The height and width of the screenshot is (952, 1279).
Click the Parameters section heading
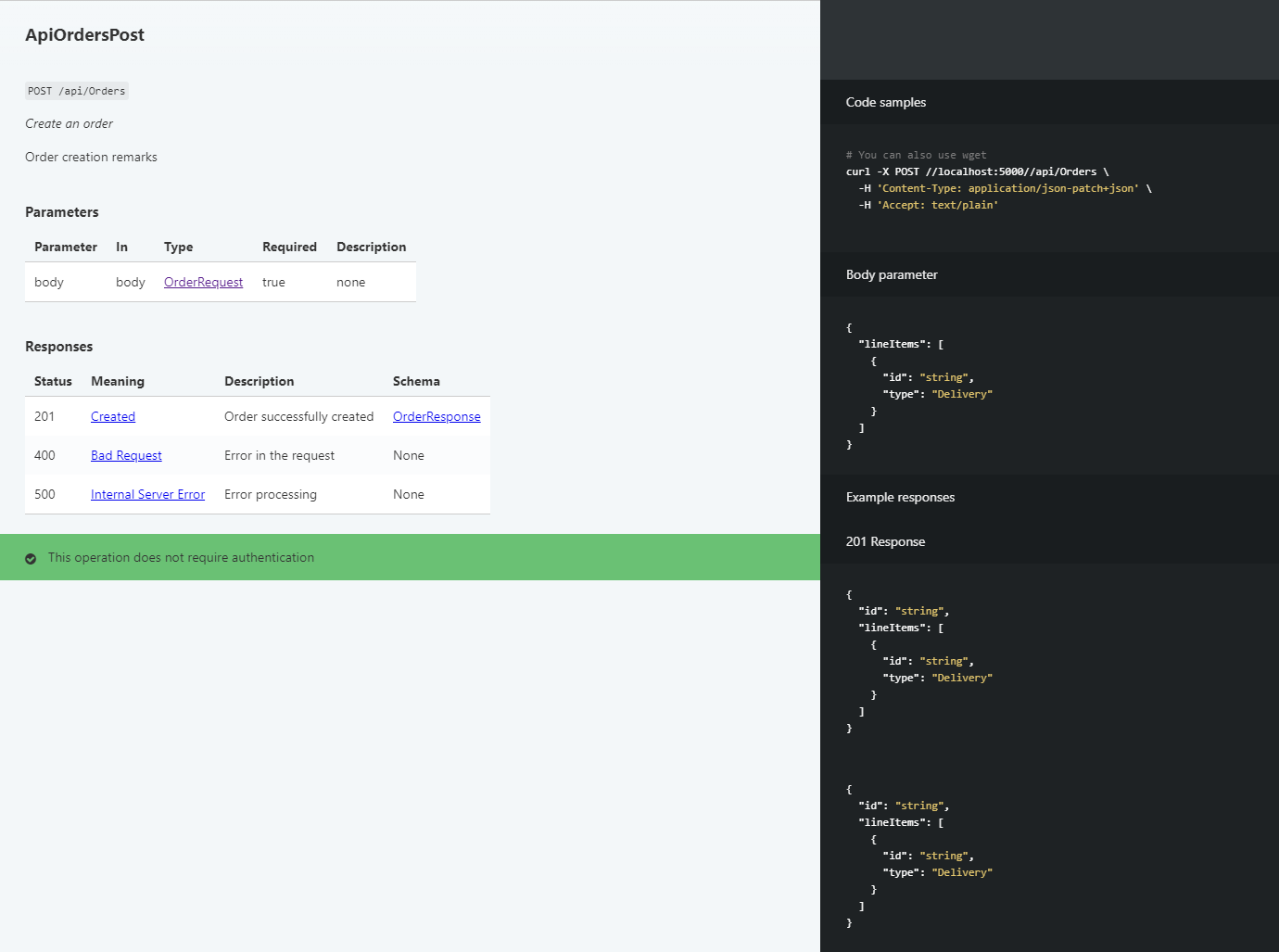61,211
